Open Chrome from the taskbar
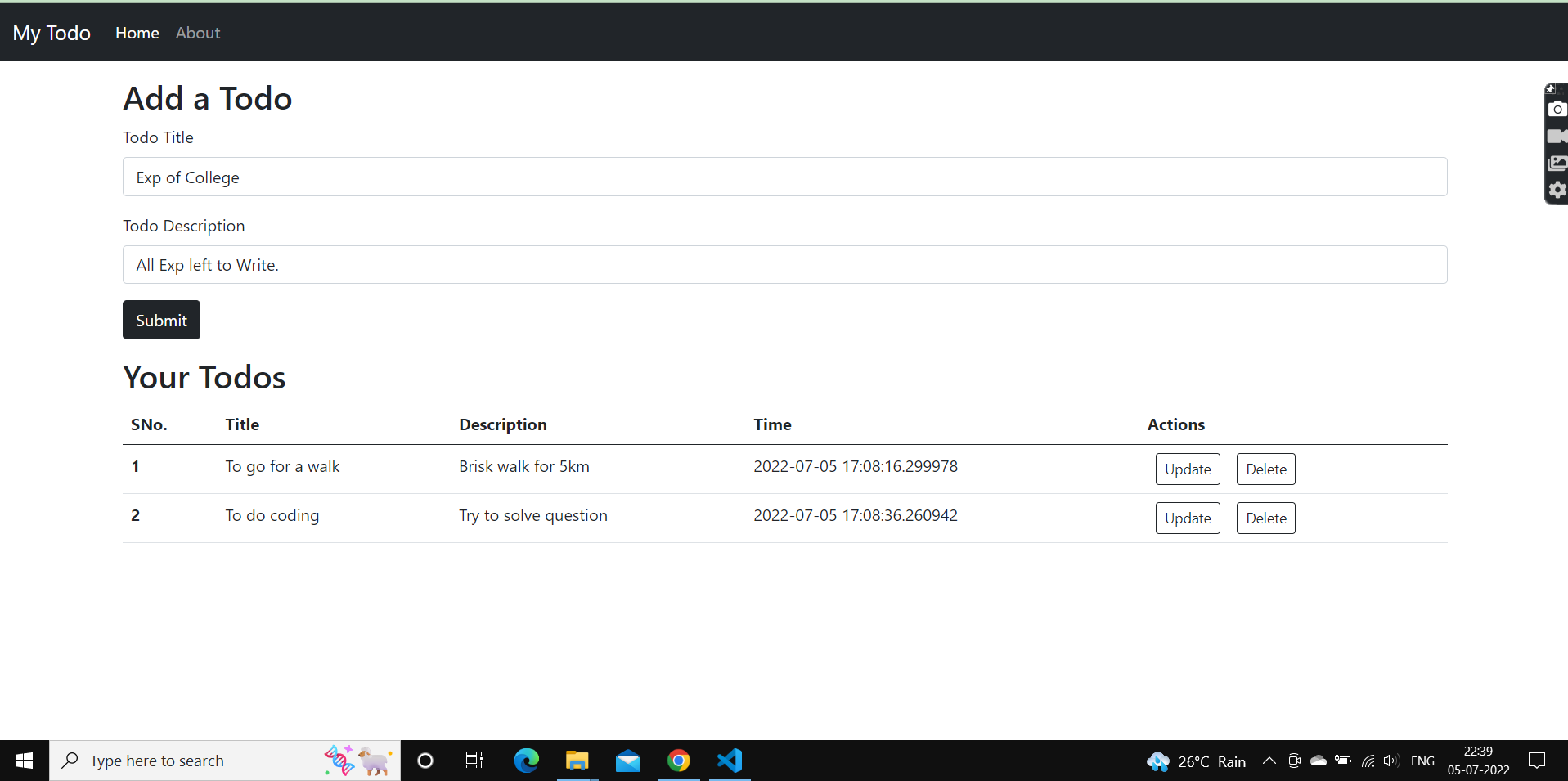The height and width of the screenshot is (781, 1568). [x=679, y=760]
